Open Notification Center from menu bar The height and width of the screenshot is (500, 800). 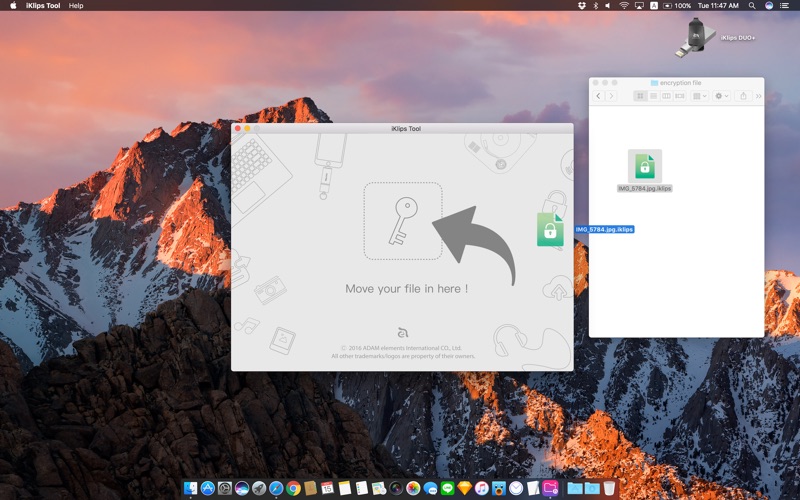click(x=785, y=6)
